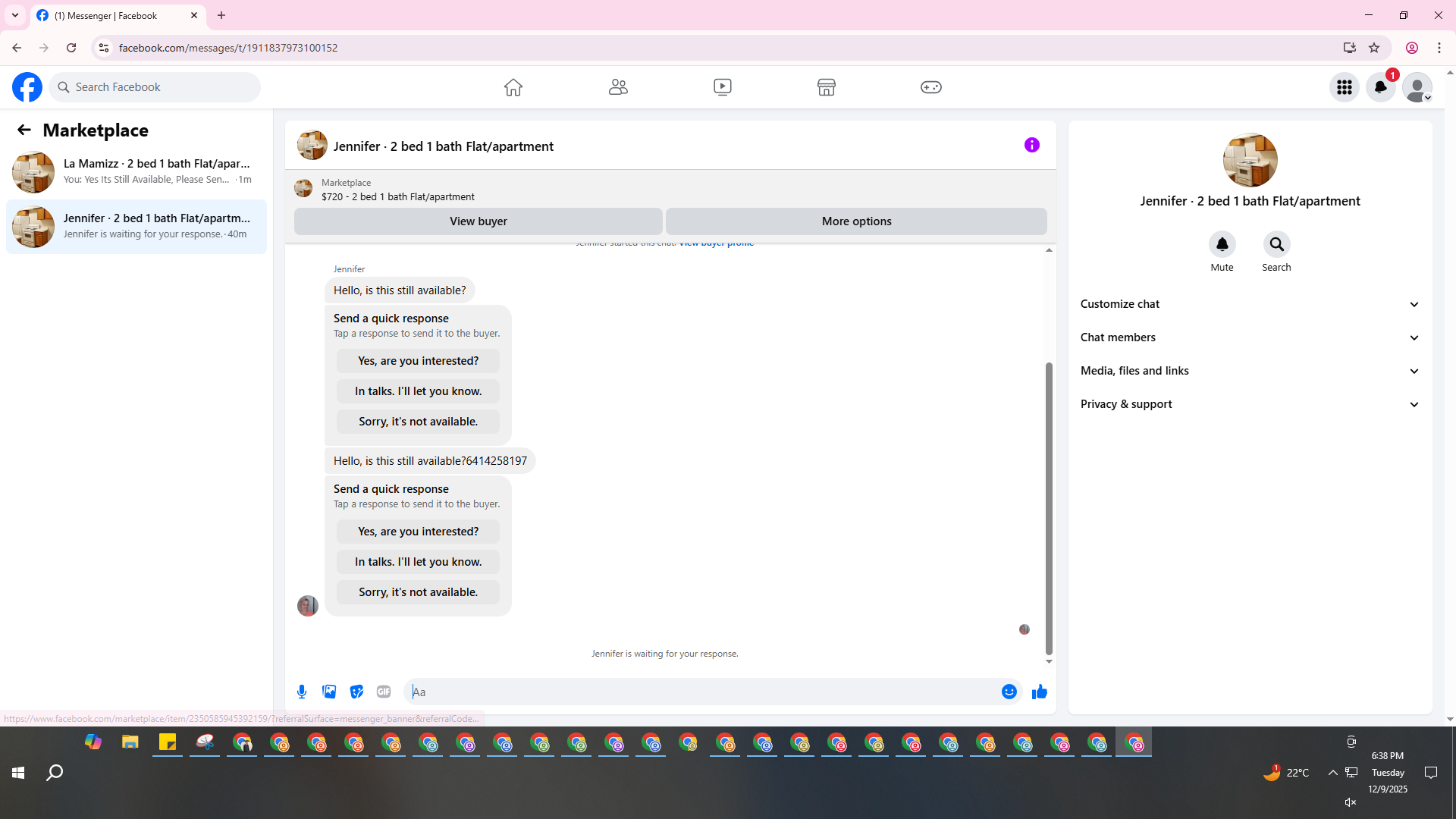This screenshot has width=1456, height=819.
Task: Send a thumbs-up like
Action: click(x=1039, y=692)
